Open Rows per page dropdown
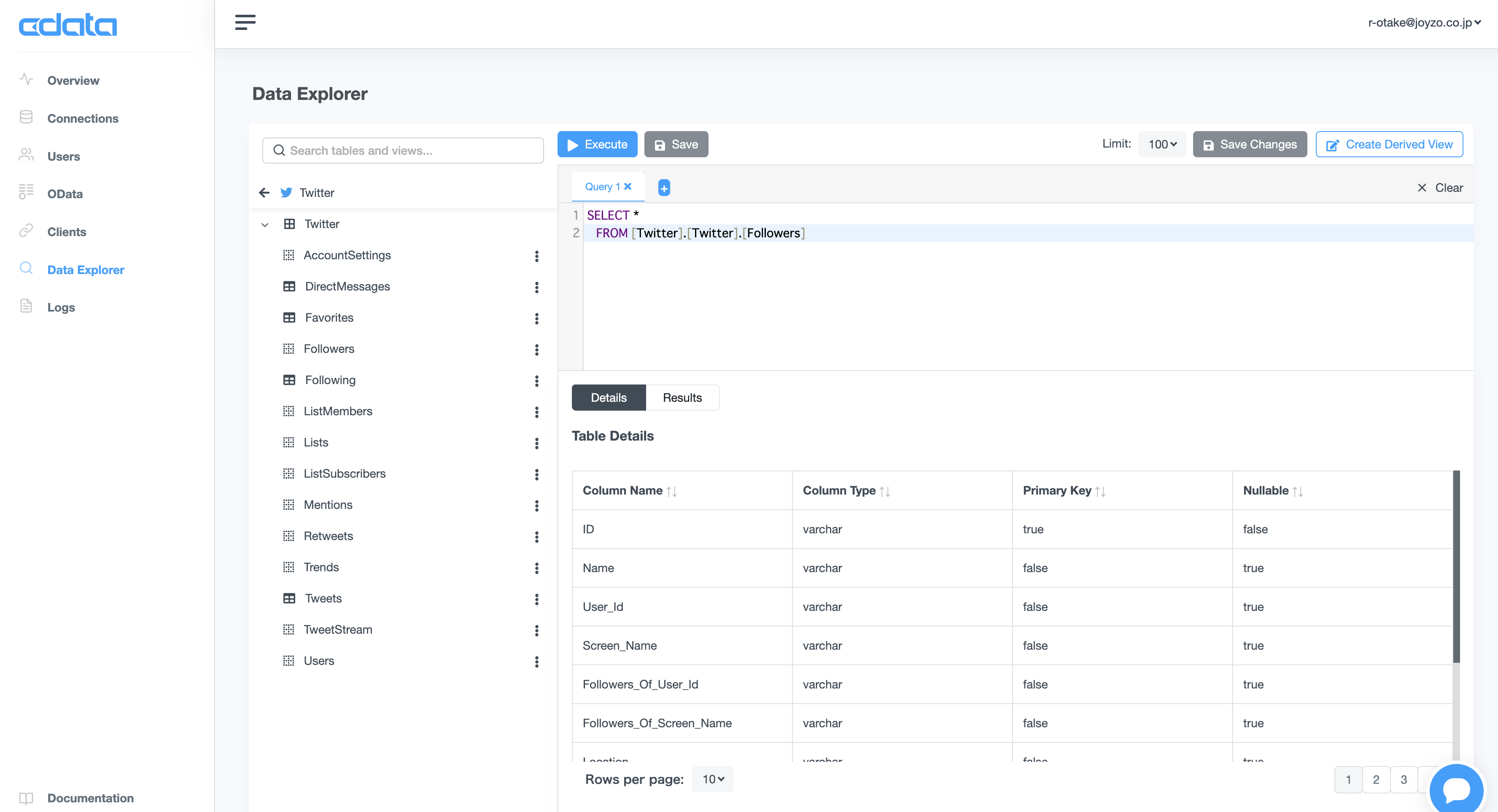1498x812 pixels. pos(713,779)
